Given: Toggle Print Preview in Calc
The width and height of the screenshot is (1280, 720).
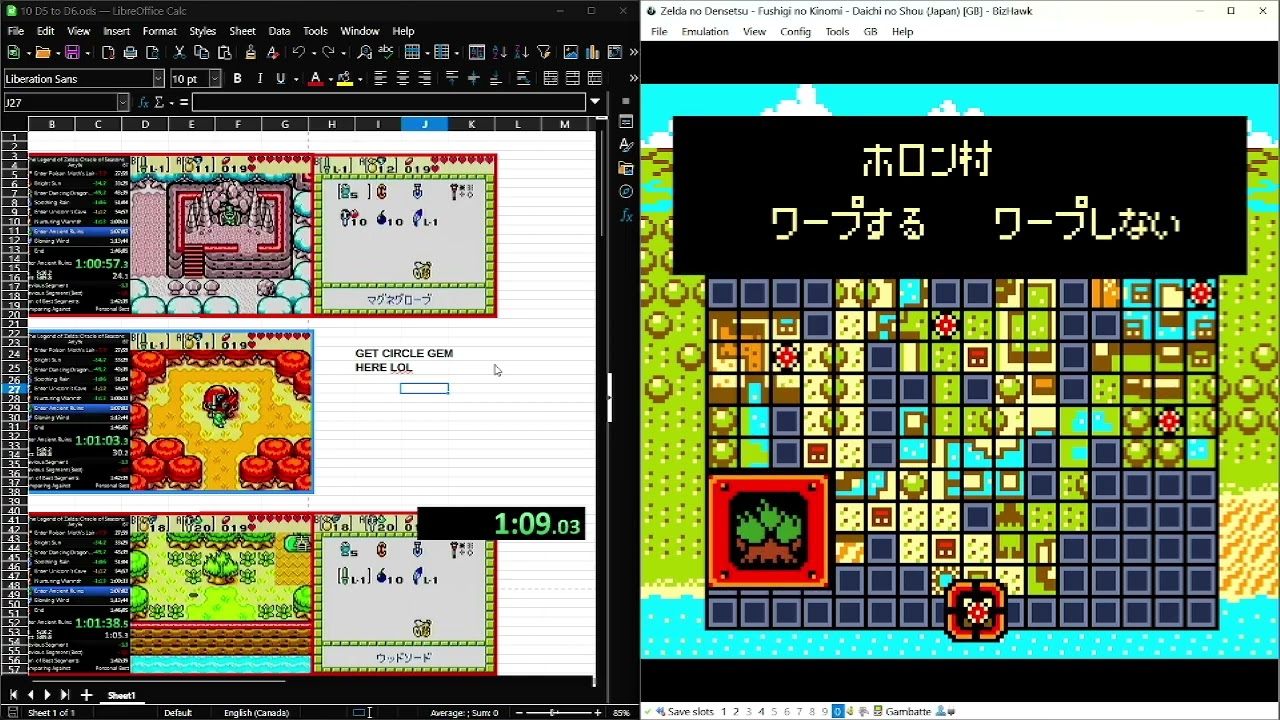Looking at the screenshot, I should point(152,52).
